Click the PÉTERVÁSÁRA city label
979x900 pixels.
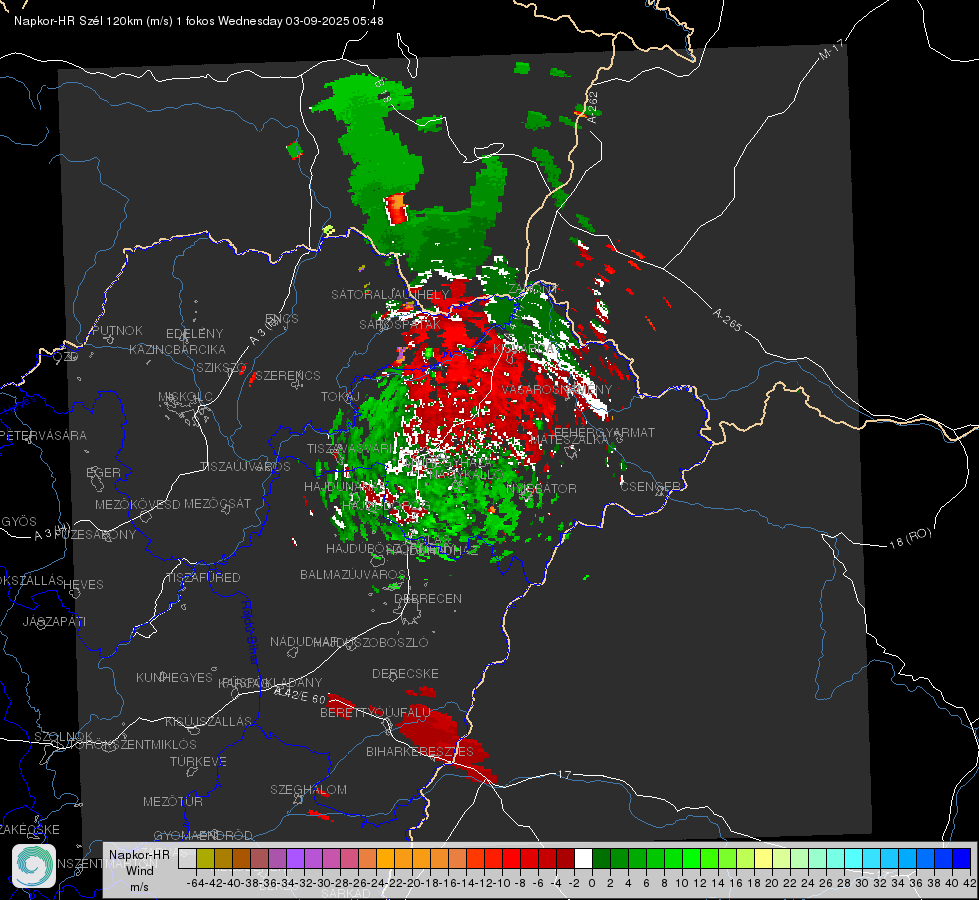point(43,435)
